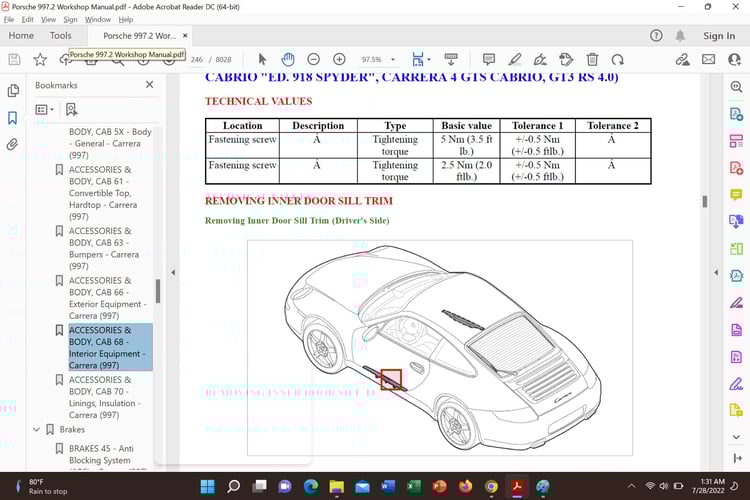This screenshot has height=500, width=750.
Task: Select bookmark CAB 68 Interior Equipment
Action: pyautogui.click(x=110, y=347)
